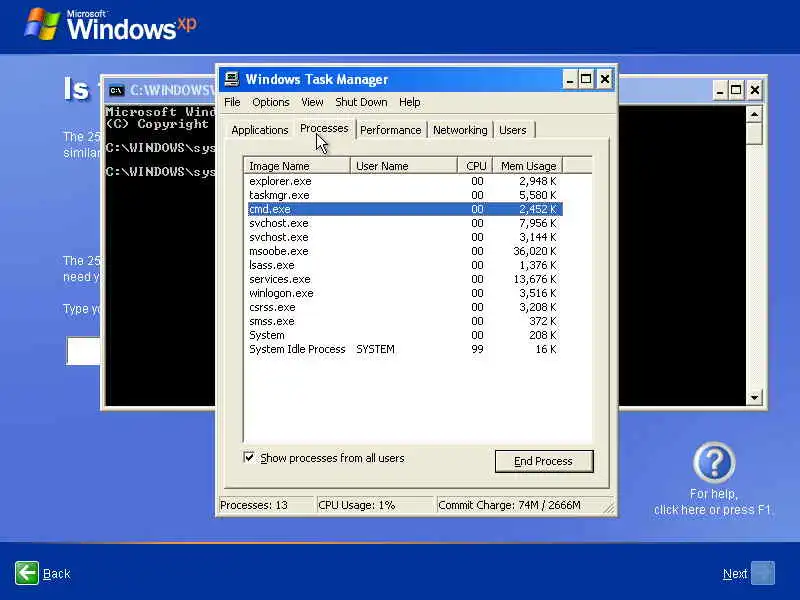Close the command prompt window
800x600 pixels.
755,90
